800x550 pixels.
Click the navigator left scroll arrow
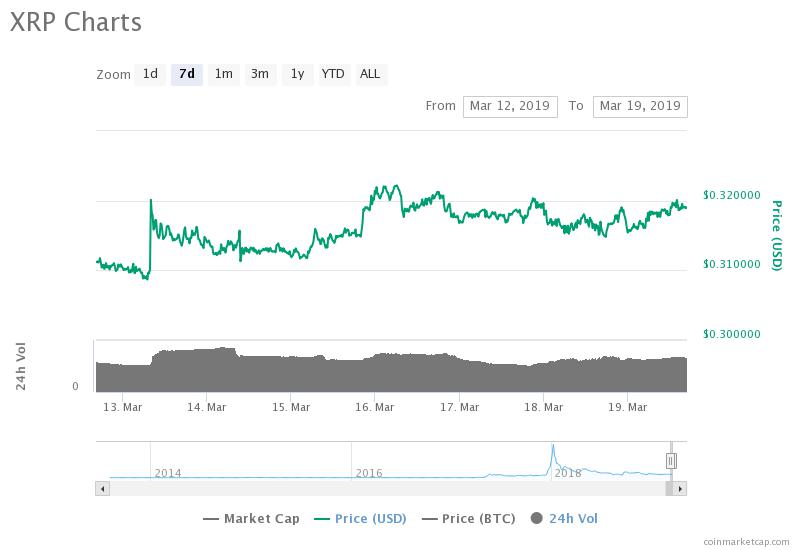(103, 489)
